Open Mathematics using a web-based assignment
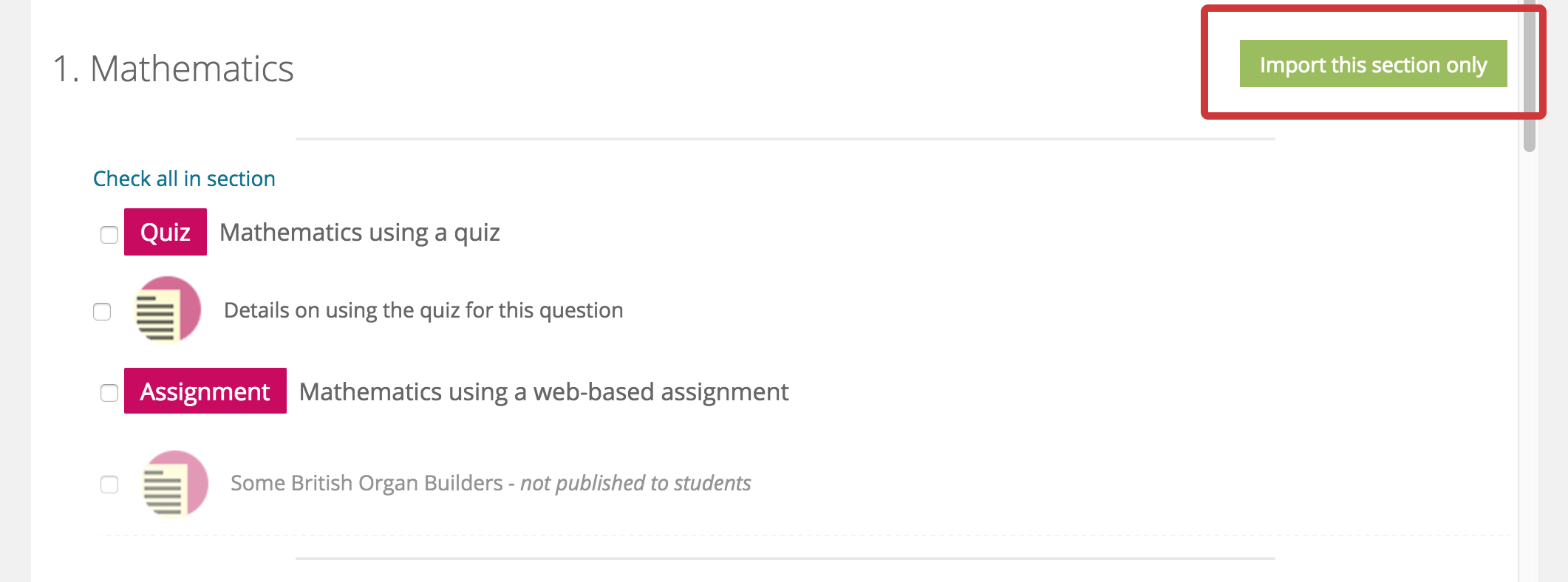 coord(544,391)
